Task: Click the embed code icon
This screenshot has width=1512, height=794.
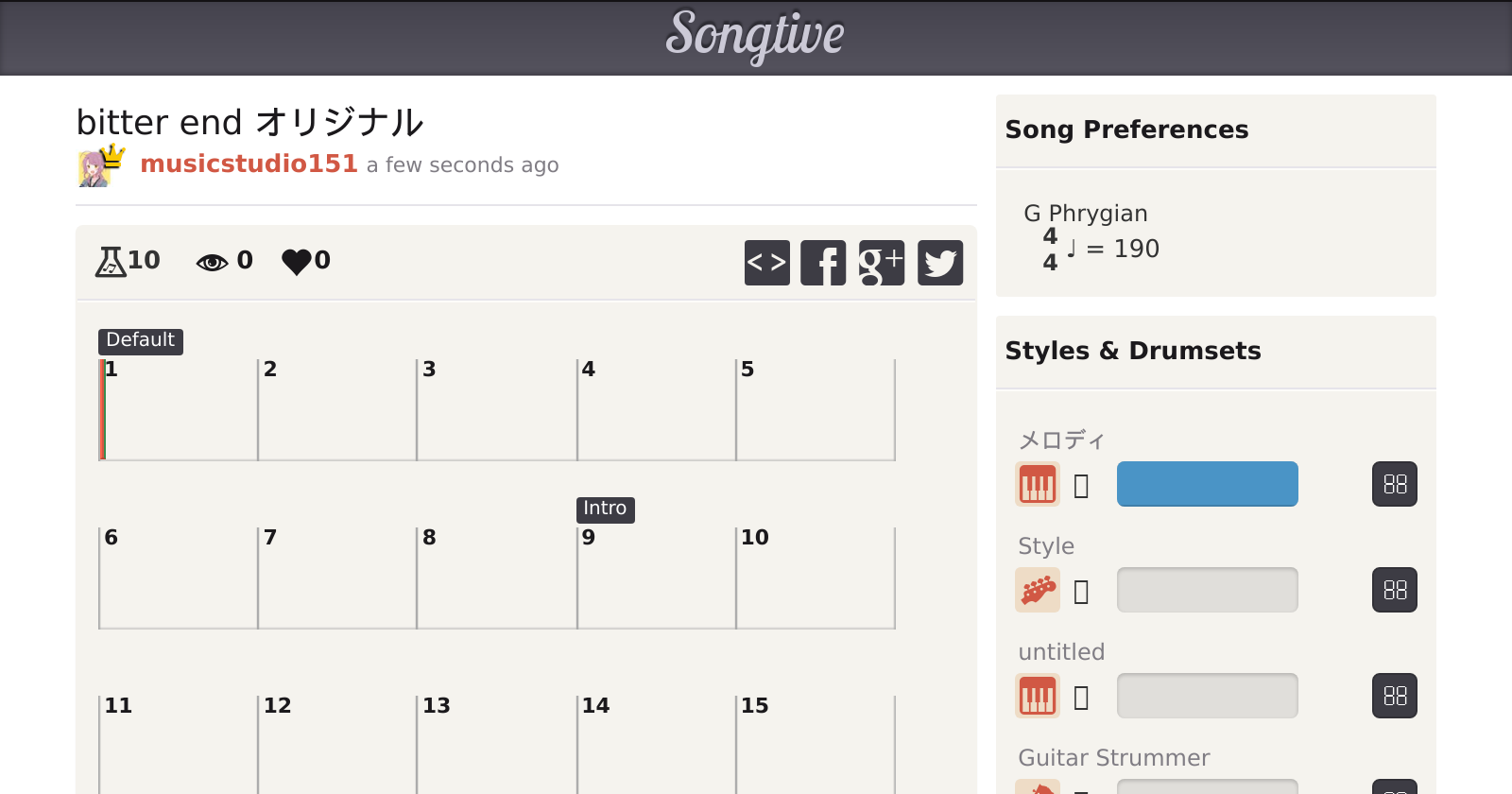Action: [x=766, y=262]
